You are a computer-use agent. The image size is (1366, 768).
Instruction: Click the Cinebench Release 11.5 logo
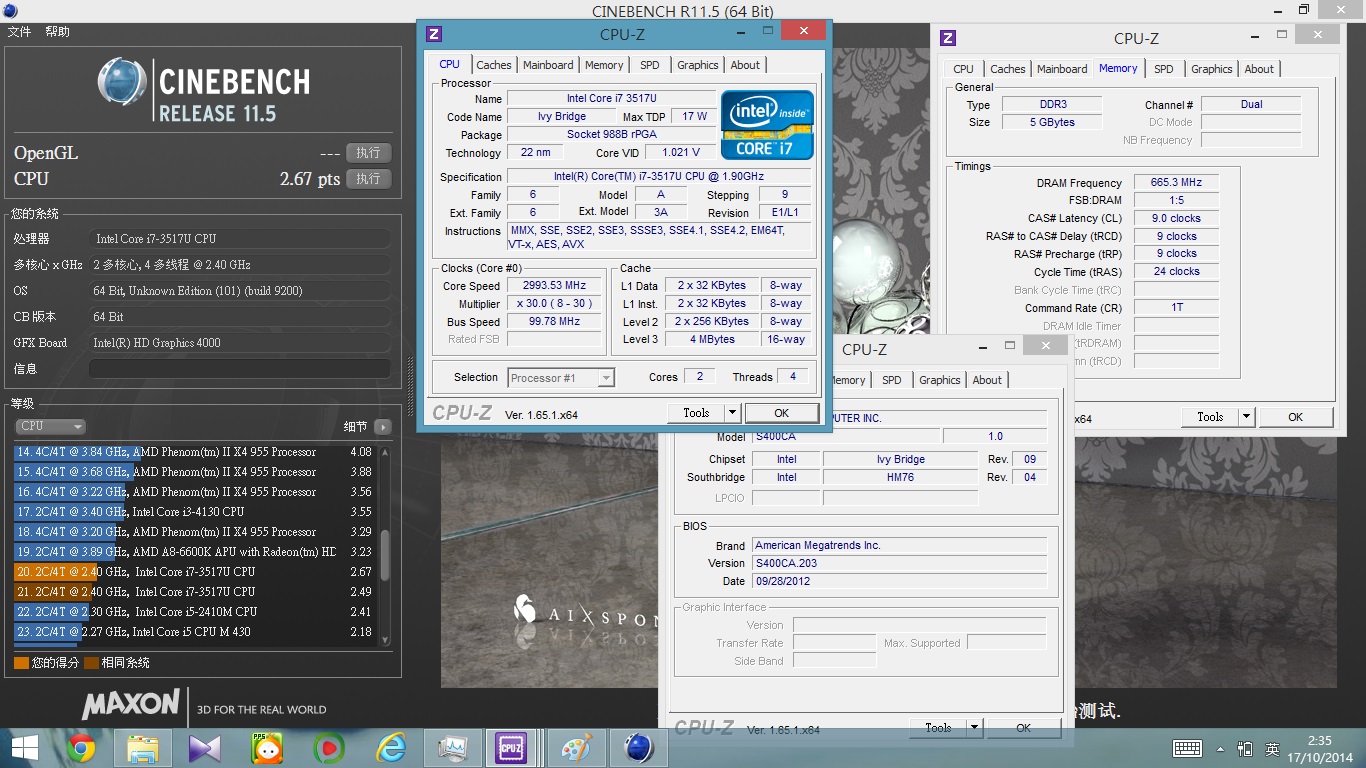pyautogui.click(x=203, y=91)
